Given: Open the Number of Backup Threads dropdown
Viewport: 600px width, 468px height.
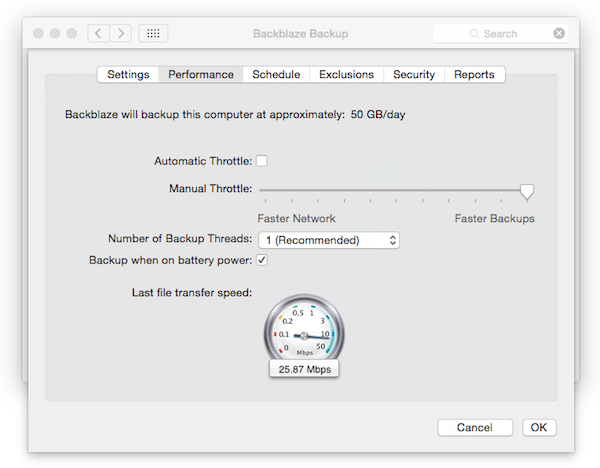Looking at the screenshot, I should coord(329,240).
